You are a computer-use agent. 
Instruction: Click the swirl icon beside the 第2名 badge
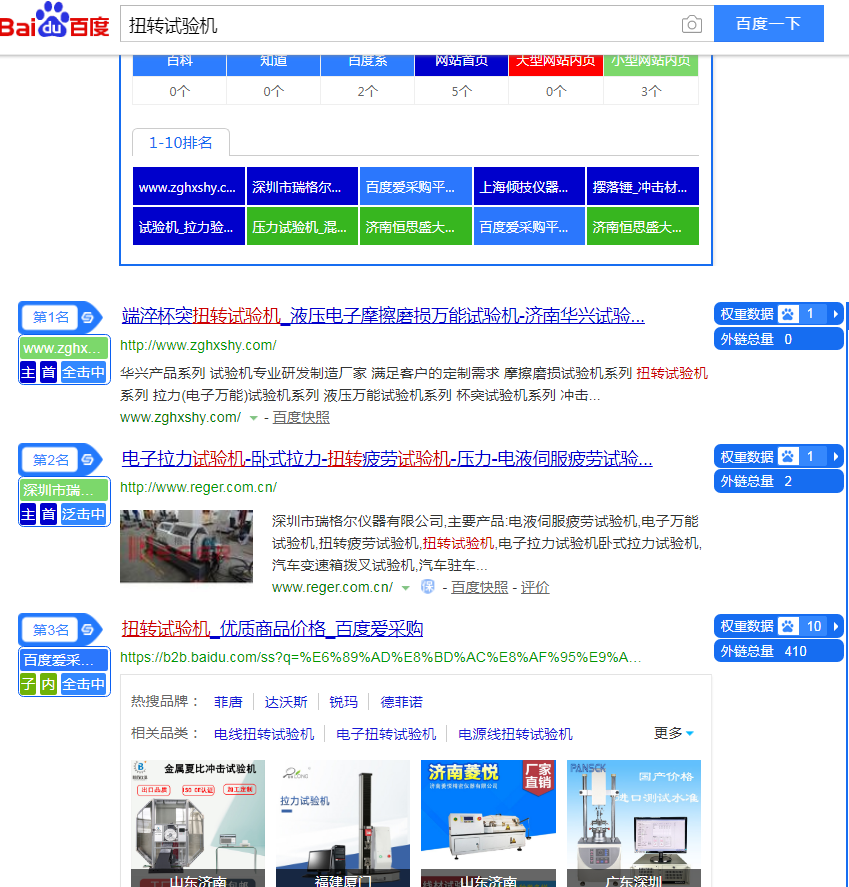[x=88, y=459]
